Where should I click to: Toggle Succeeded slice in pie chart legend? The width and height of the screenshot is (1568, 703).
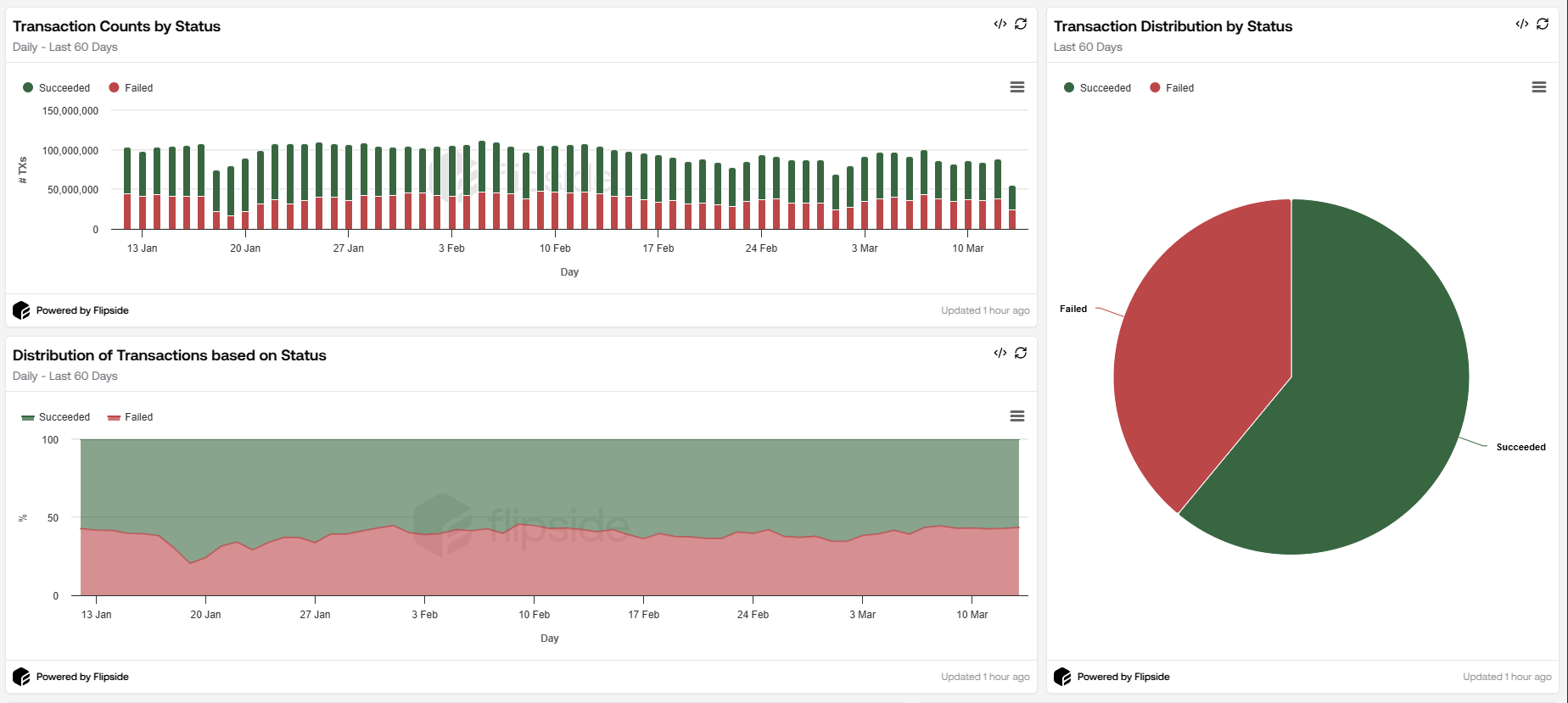pyautogui.click(x=1097, y=88)
